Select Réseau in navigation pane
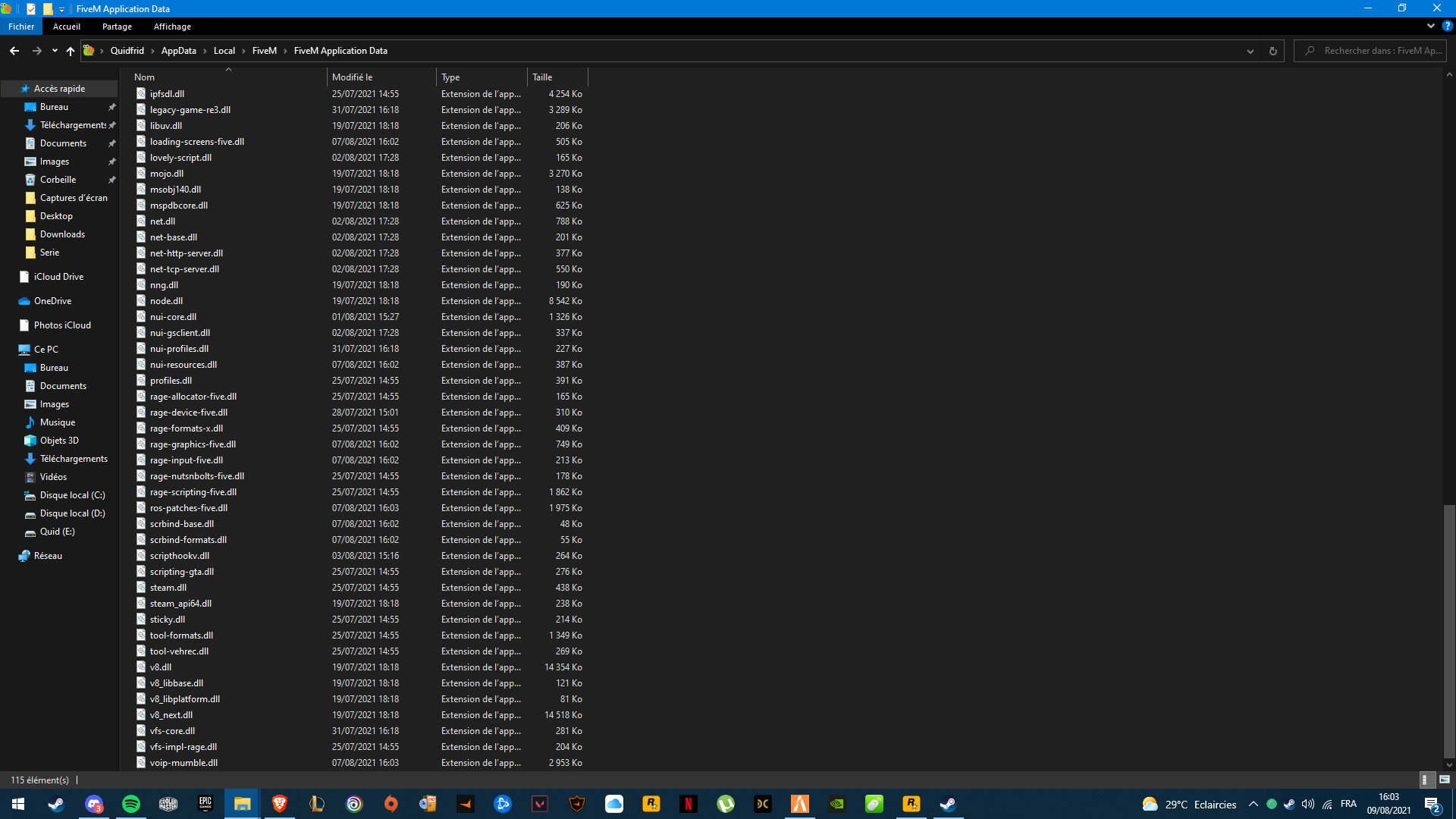Screen dimensions: 1456x819 [x=48, y=556]
